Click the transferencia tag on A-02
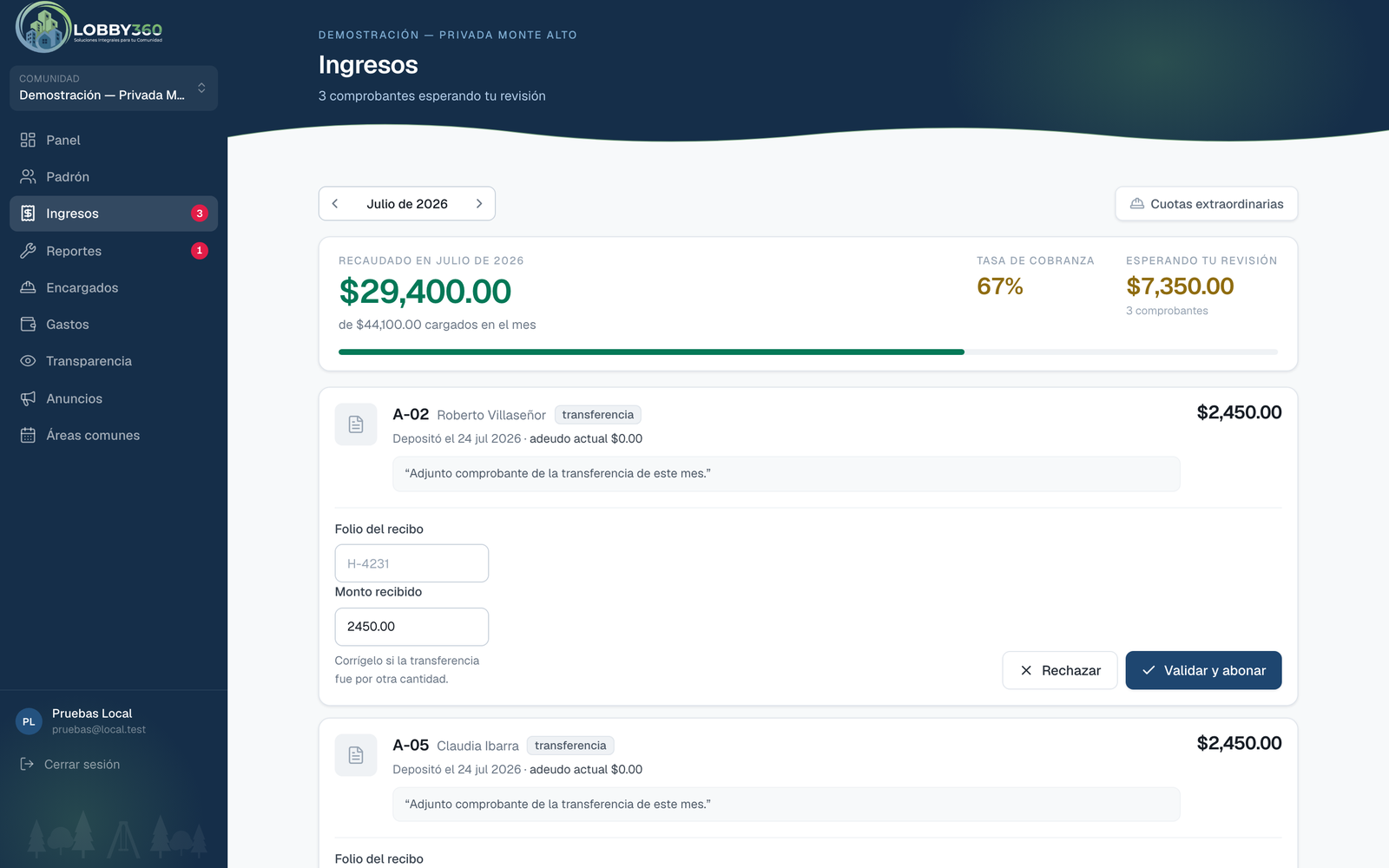 click(x=598, y=415)
